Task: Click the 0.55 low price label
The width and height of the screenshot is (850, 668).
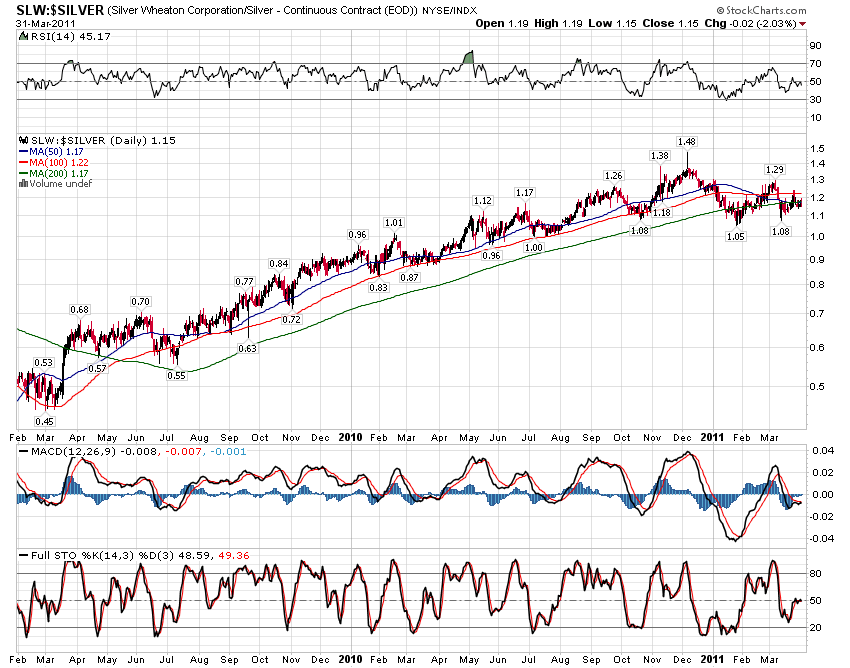Action: pyautogui.click(x=176, y=375)
